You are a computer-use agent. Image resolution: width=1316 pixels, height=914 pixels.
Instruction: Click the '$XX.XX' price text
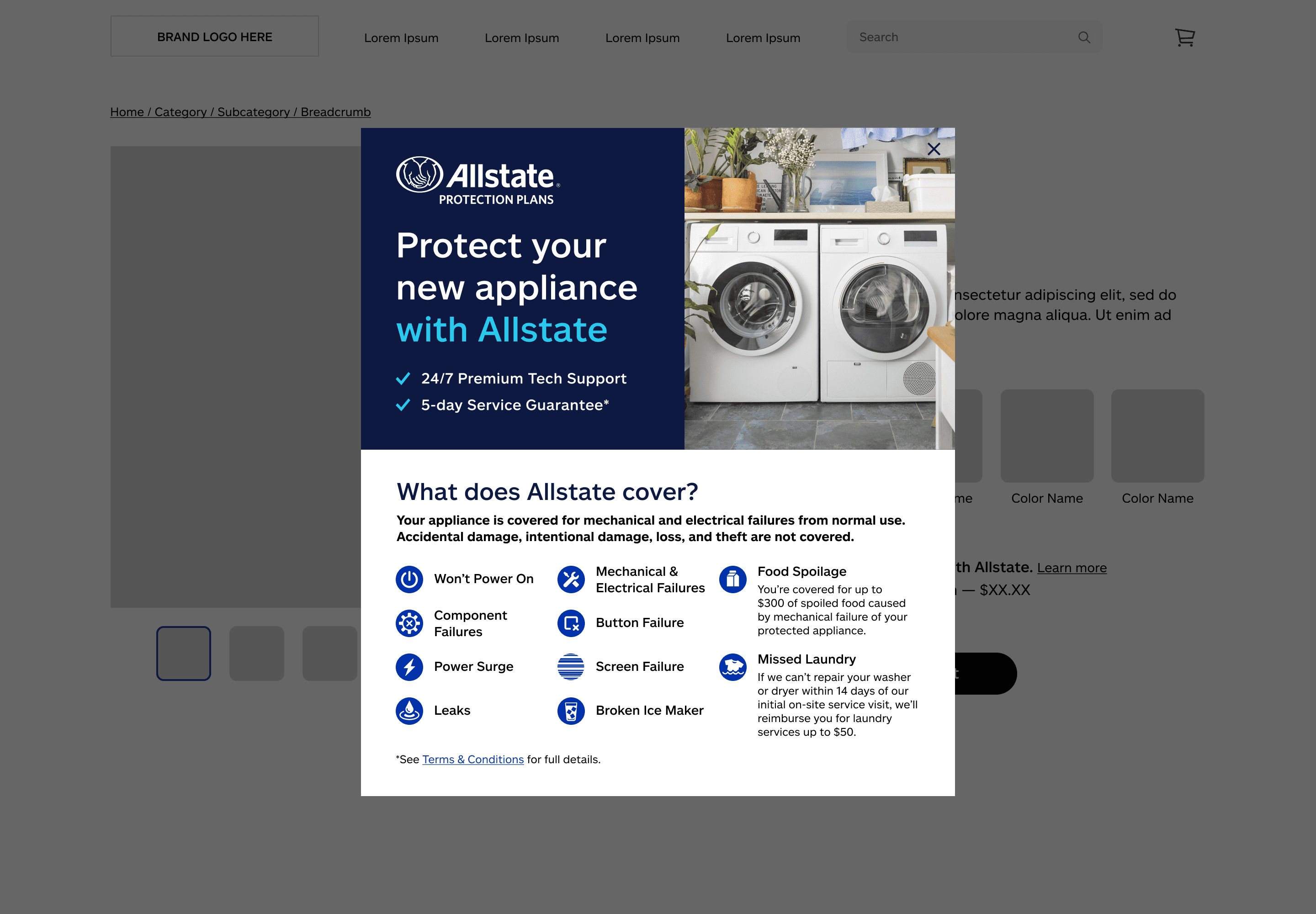[x=1005, y=590]
